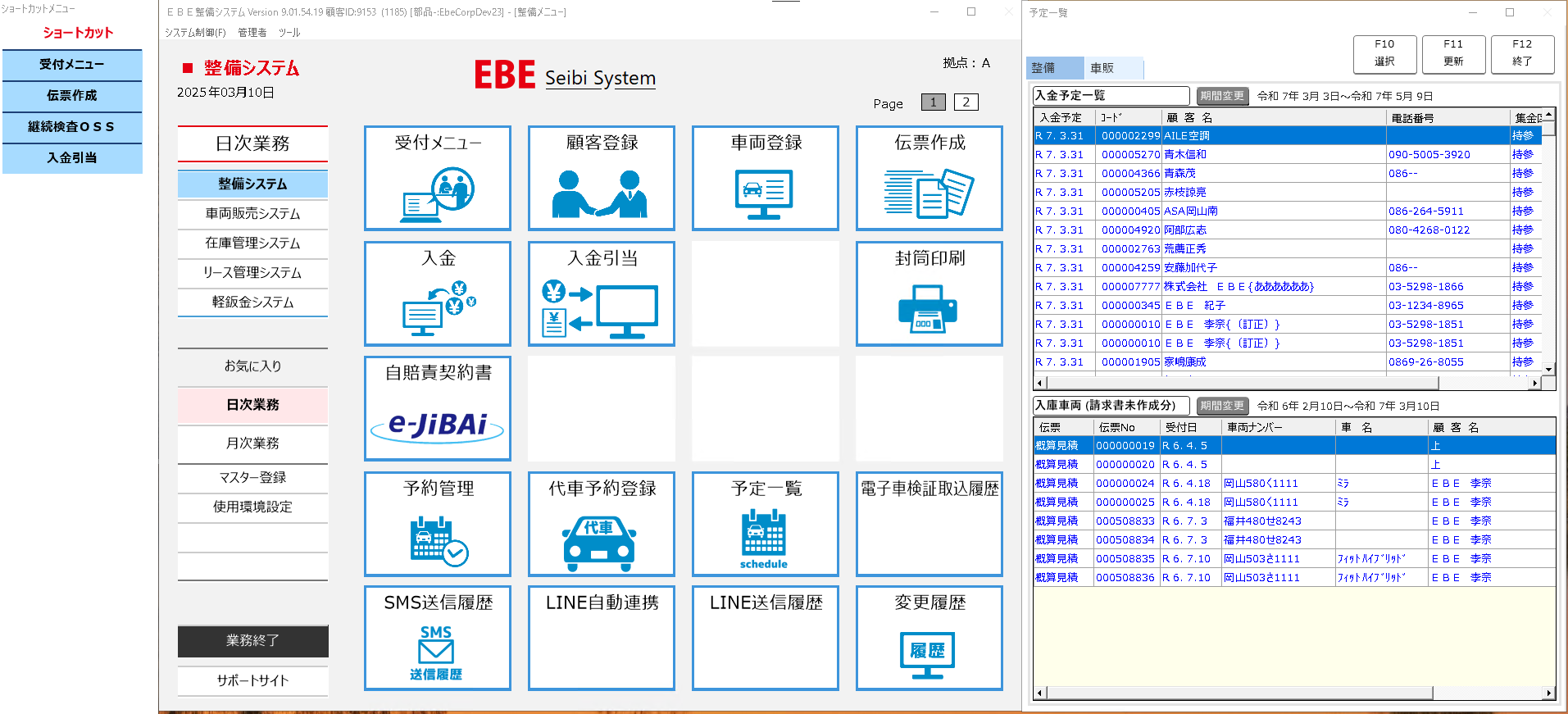The height and width of the screenshot is (714, 1568).
Task: Click 伝票作成 in the shortcut panel
Action: 72,96
